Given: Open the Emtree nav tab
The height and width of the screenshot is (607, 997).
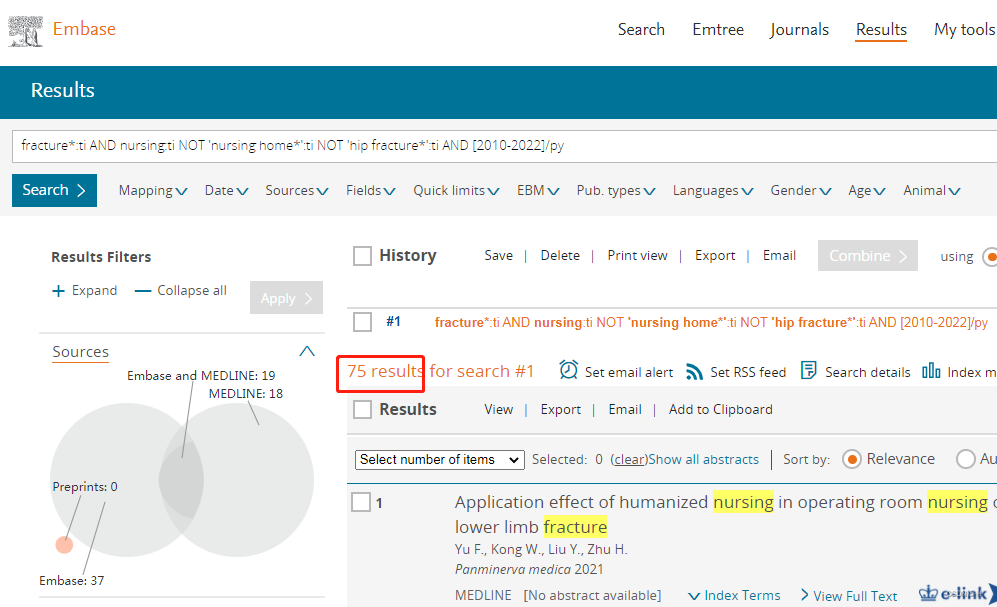Looking at the screenshot, I should click(718, 29).
